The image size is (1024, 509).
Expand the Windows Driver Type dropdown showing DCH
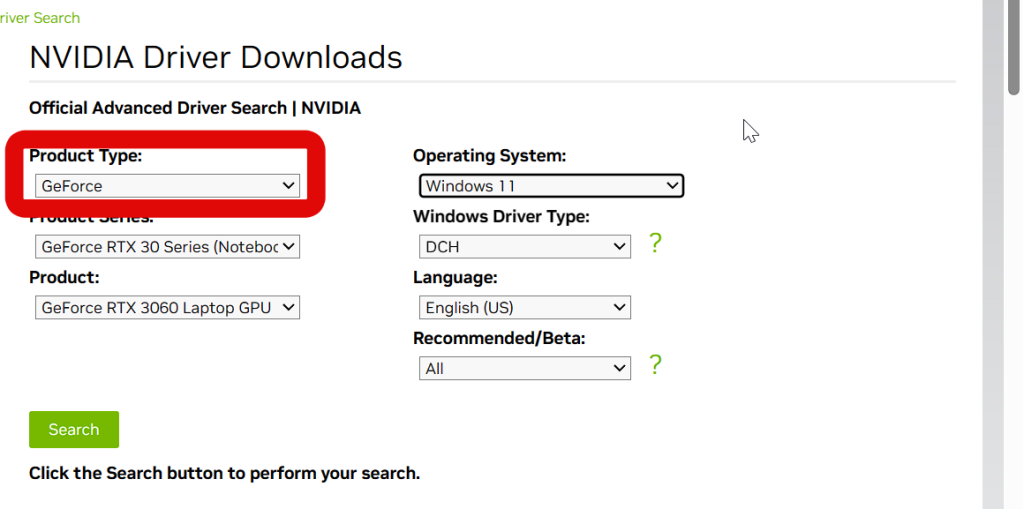525,247
